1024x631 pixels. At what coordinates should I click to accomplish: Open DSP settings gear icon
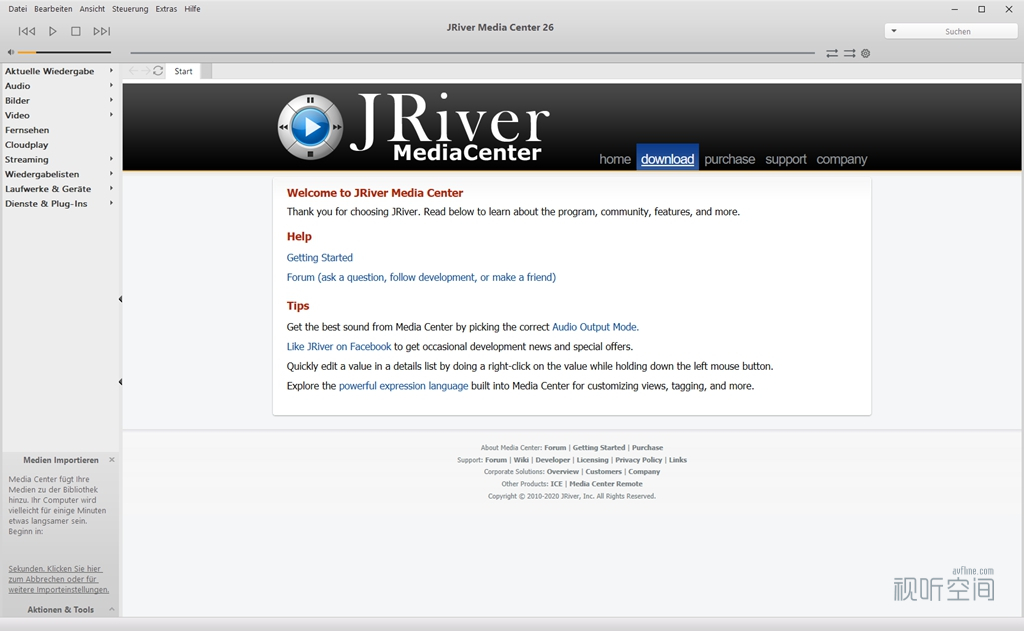tap(866, 54)
